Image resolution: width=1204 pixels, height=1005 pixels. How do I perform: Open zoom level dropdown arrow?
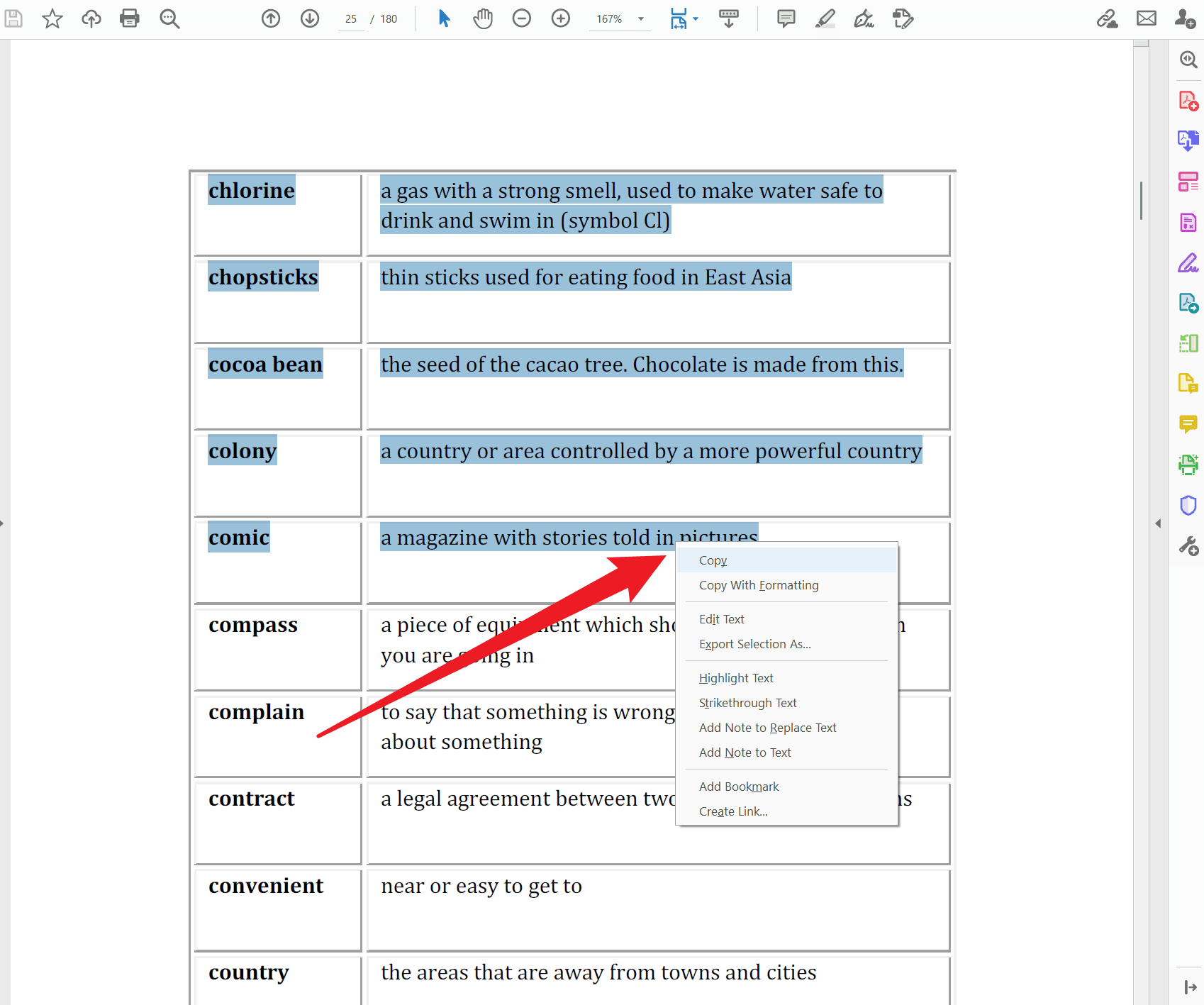pyautogui.click(x=641, y=19)
